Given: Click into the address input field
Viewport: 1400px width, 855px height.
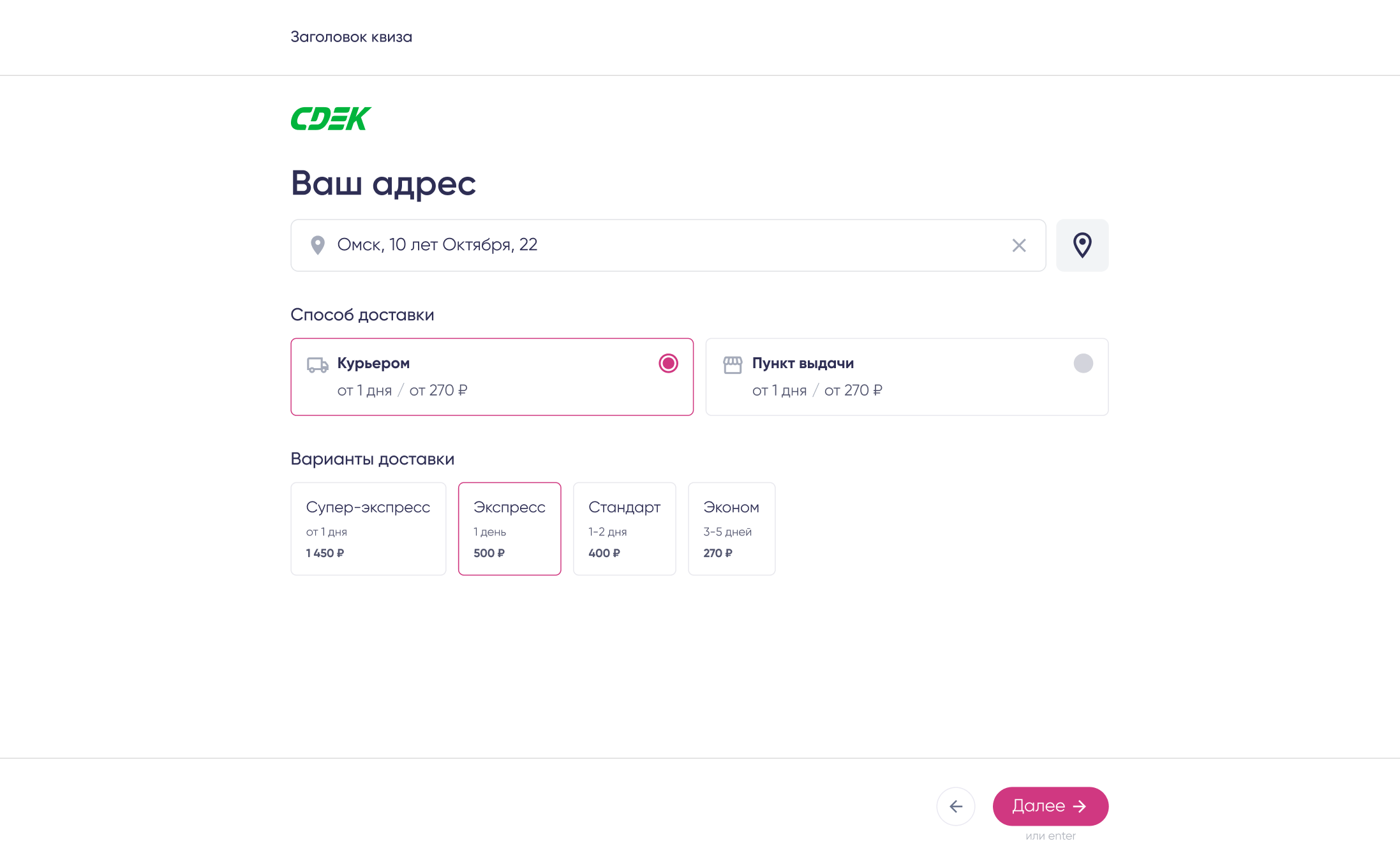Looking at the screenshot, I should [664, 246].
